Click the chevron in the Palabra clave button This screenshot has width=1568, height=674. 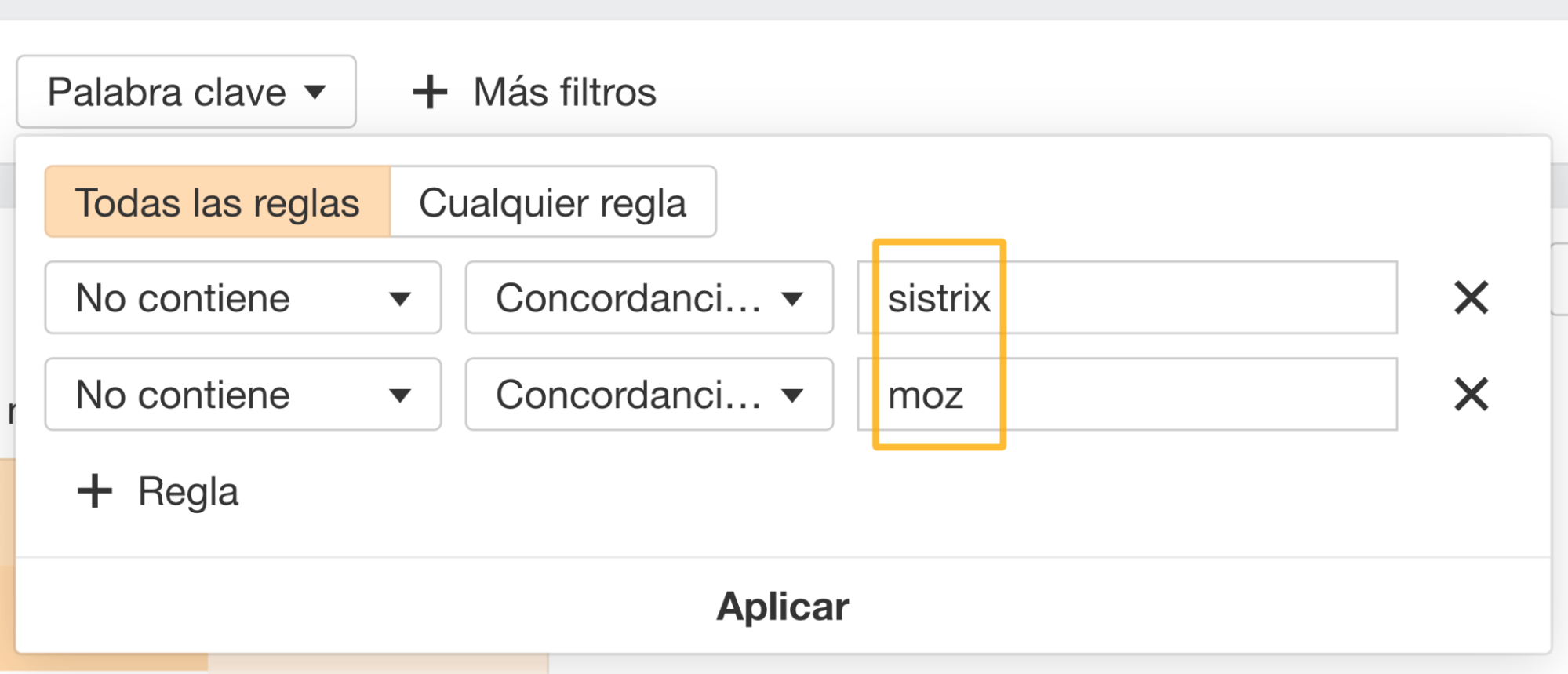317,92
